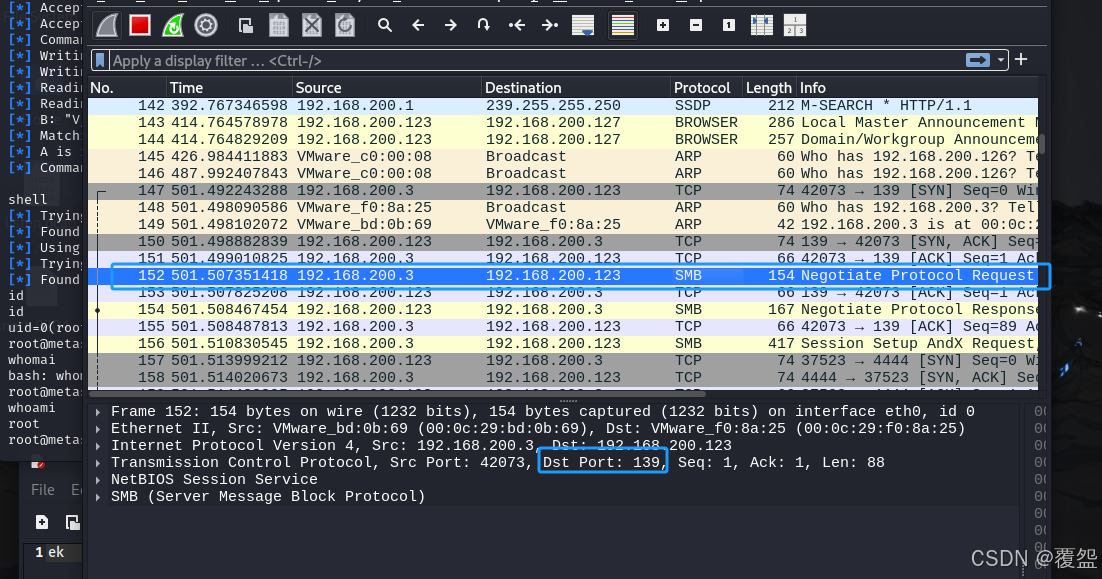
Task: Open a capture file icon
Action: 245,26
